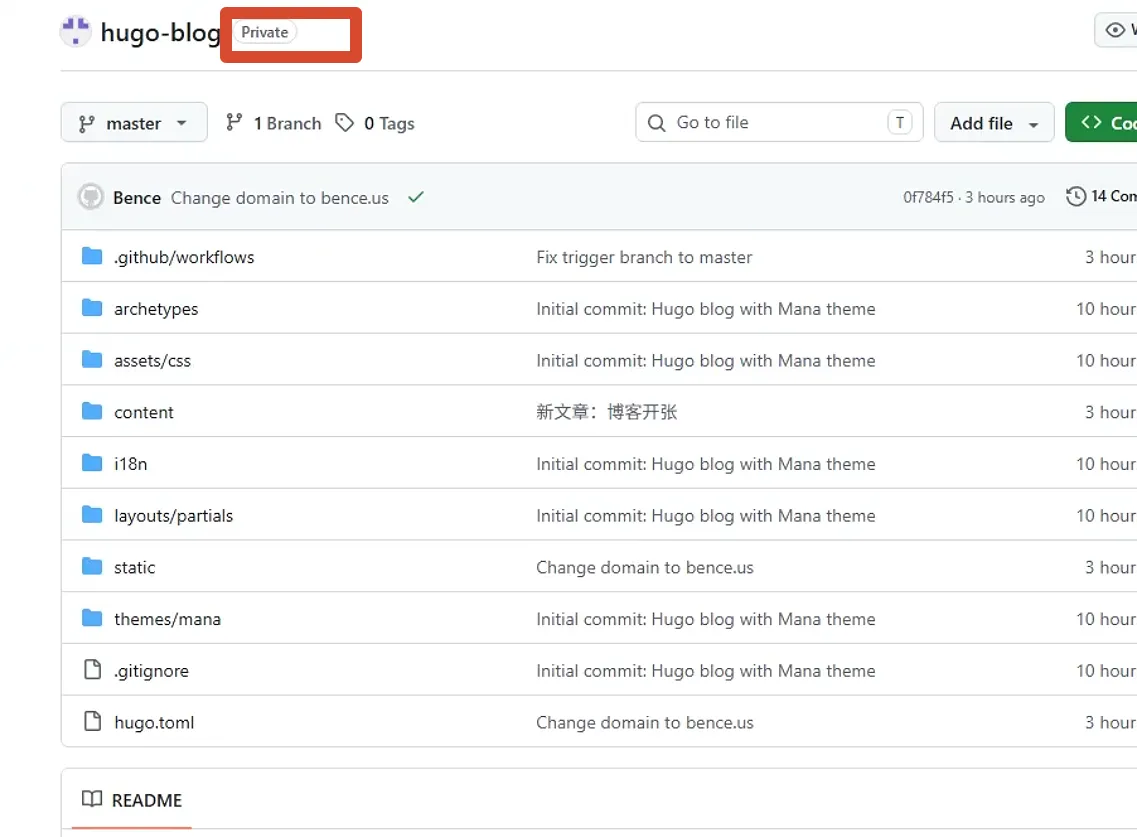Viewport: 1137px width, 837px height.
Task: Focus the Go to file search field
Action: (x=779, y=122)
